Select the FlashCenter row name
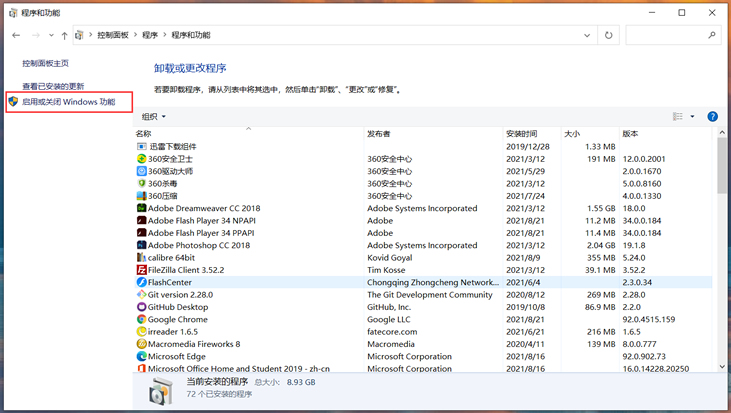The width and height of the screenshot is (731, 413). [x=170, y=282]
